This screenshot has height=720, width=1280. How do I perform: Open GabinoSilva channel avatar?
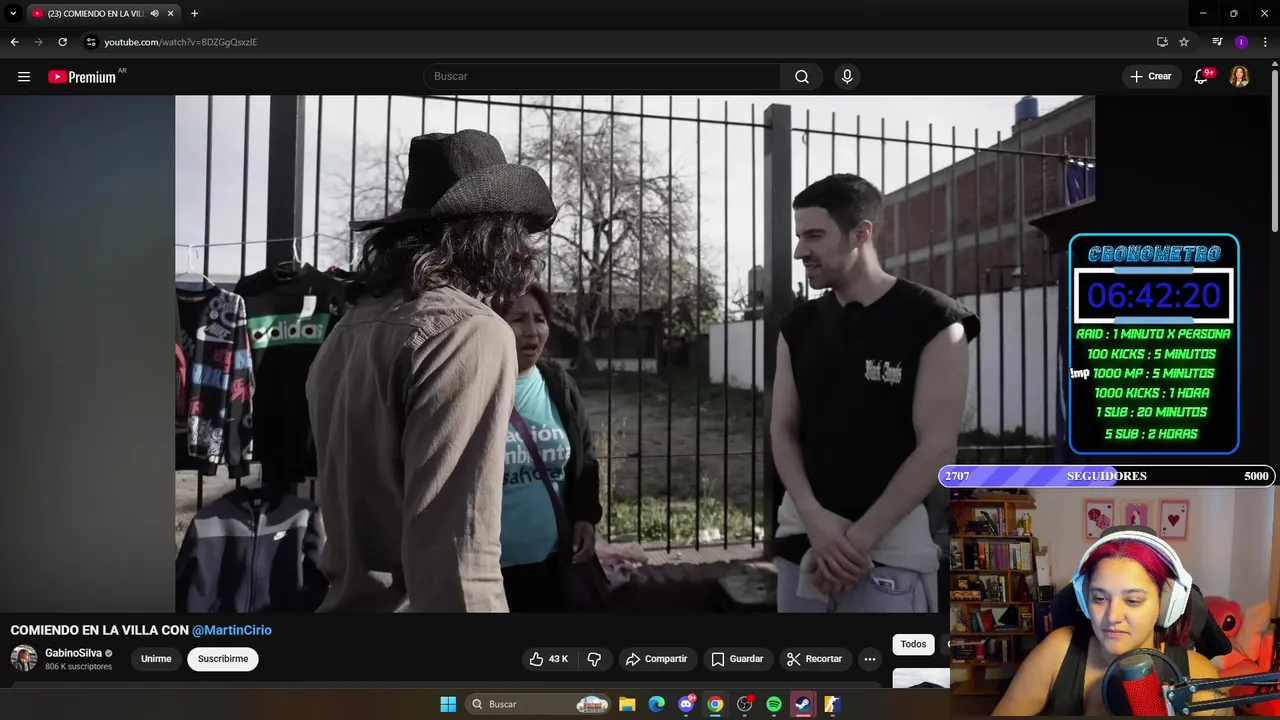pyautogui.click(x=24, y=658)
